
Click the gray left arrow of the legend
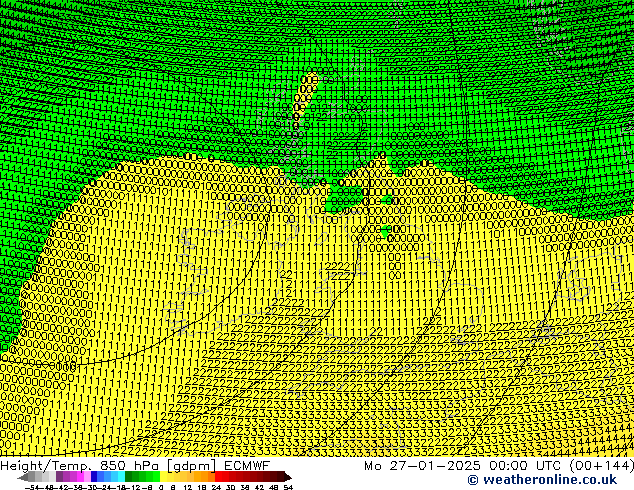tap(22, 477)
